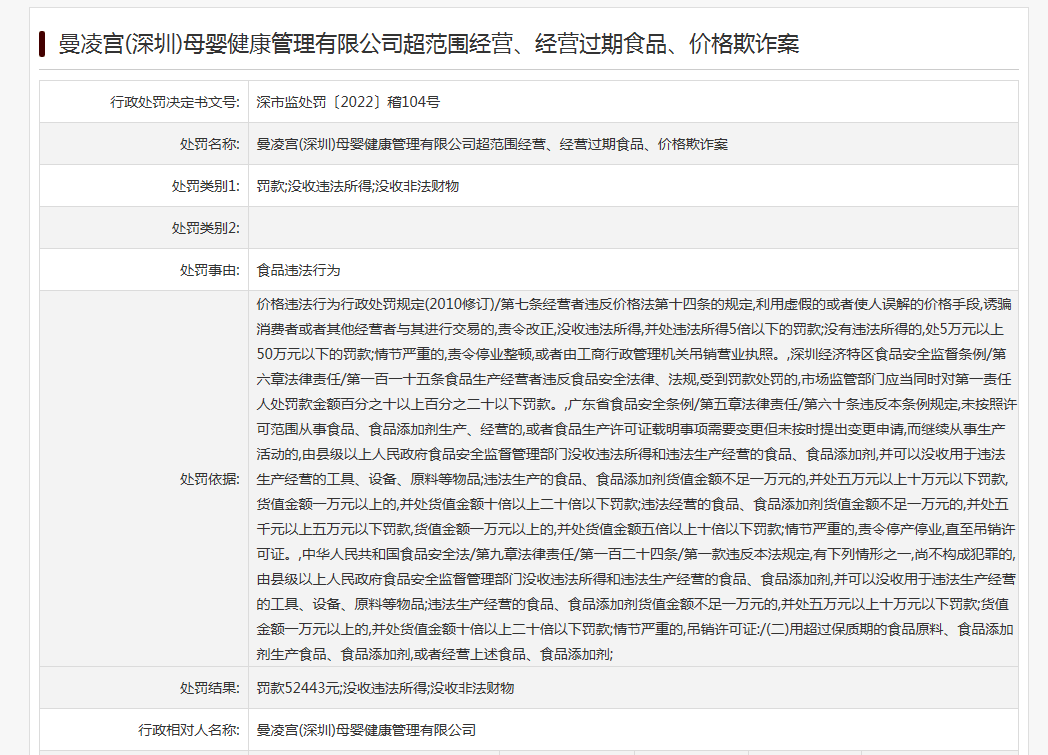Click the result 罚款52443元;没收违法所得;没收非法财物
The width and height of the screenshot is (1048, 755).
pos(385,688)
